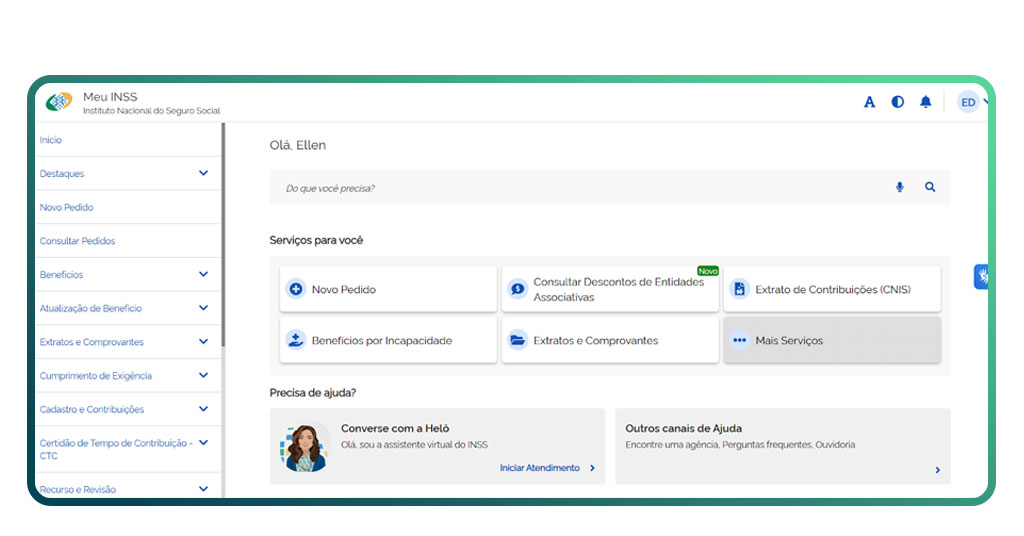Image resolution: width=1024 pixels, height=536 pixels.
Task: Expand the Destaques sidebar section
Action: (x=203, y=173)
